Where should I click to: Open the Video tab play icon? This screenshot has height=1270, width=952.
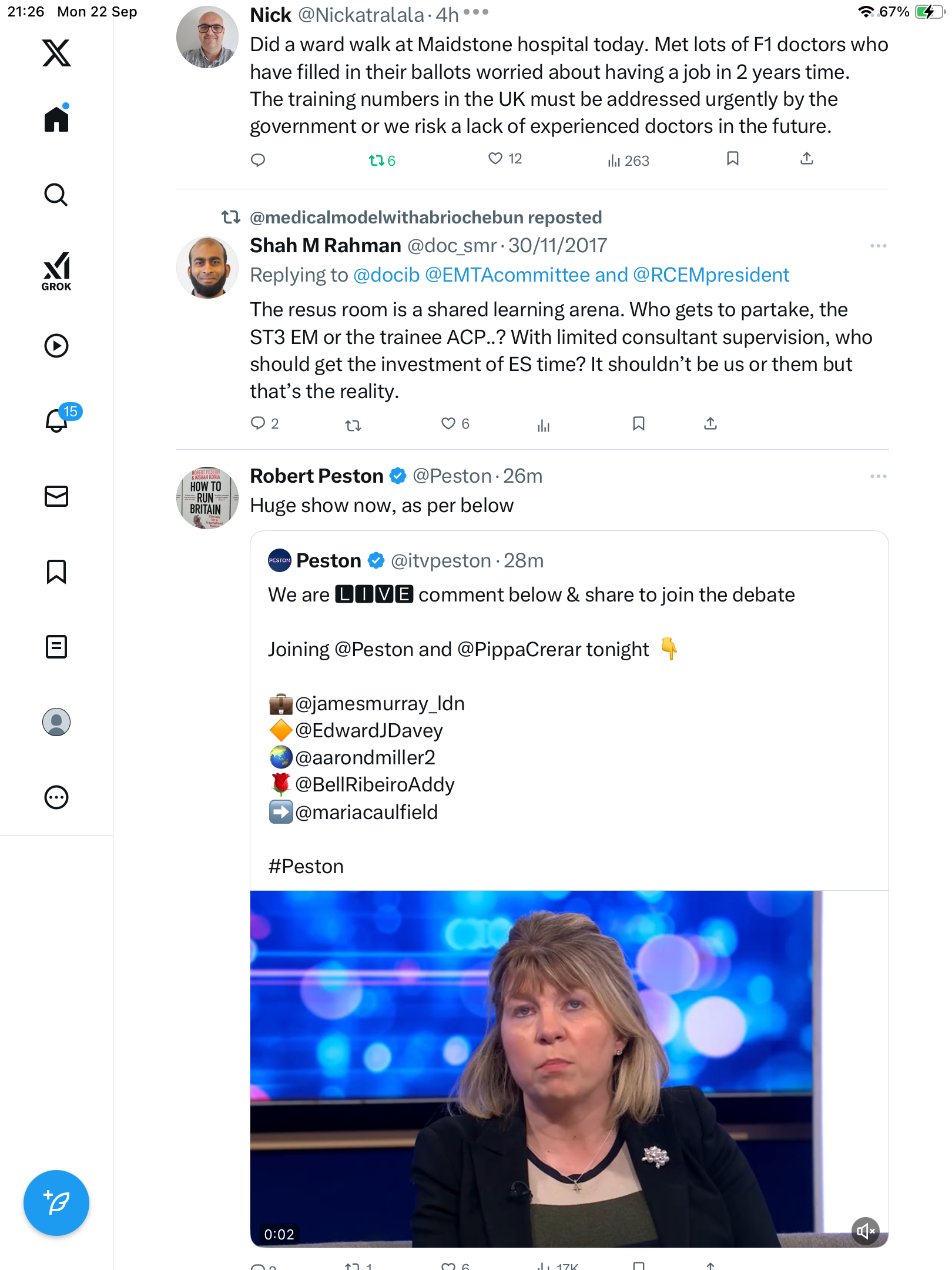(x=56, y=346)
